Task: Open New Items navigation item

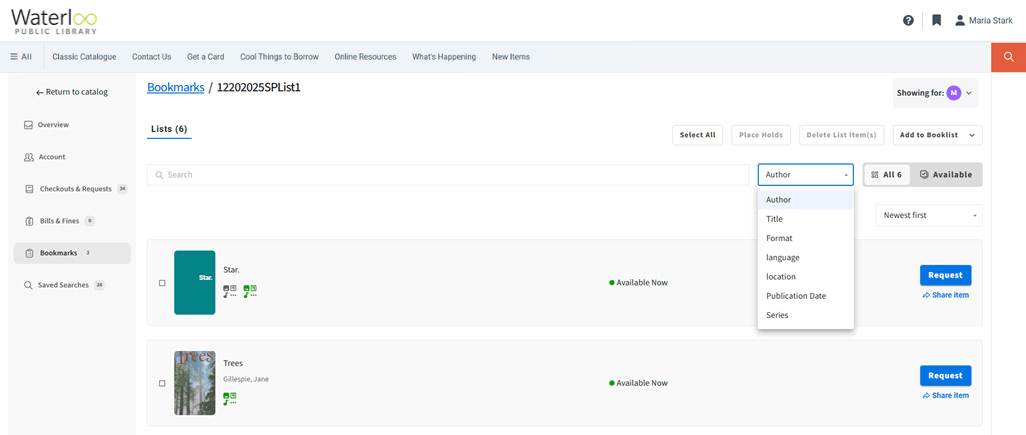Action: (511, 57)
